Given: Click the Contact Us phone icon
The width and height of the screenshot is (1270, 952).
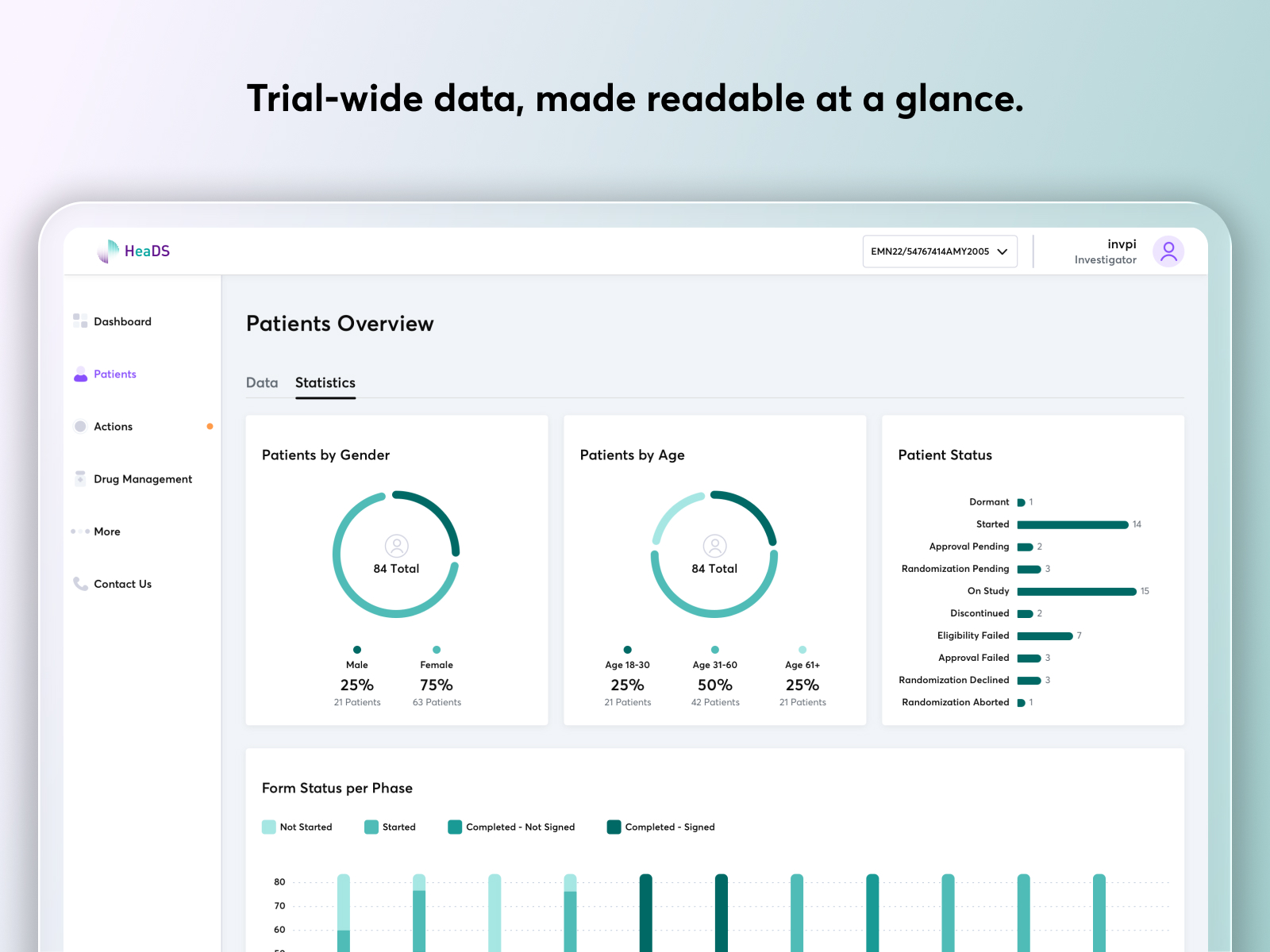Looking at the screenshot, I should coord(80,583).
